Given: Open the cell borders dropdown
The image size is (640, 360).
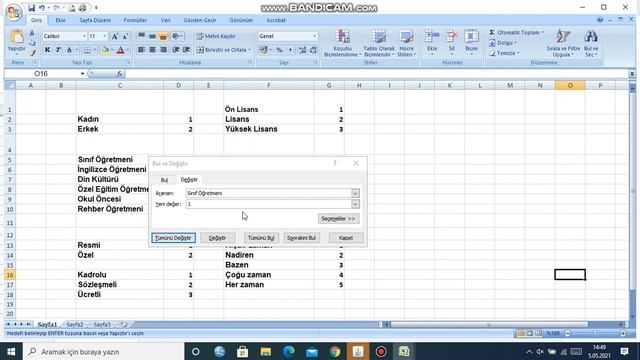Looking at the screenshot, I should (x=95, y=50).
